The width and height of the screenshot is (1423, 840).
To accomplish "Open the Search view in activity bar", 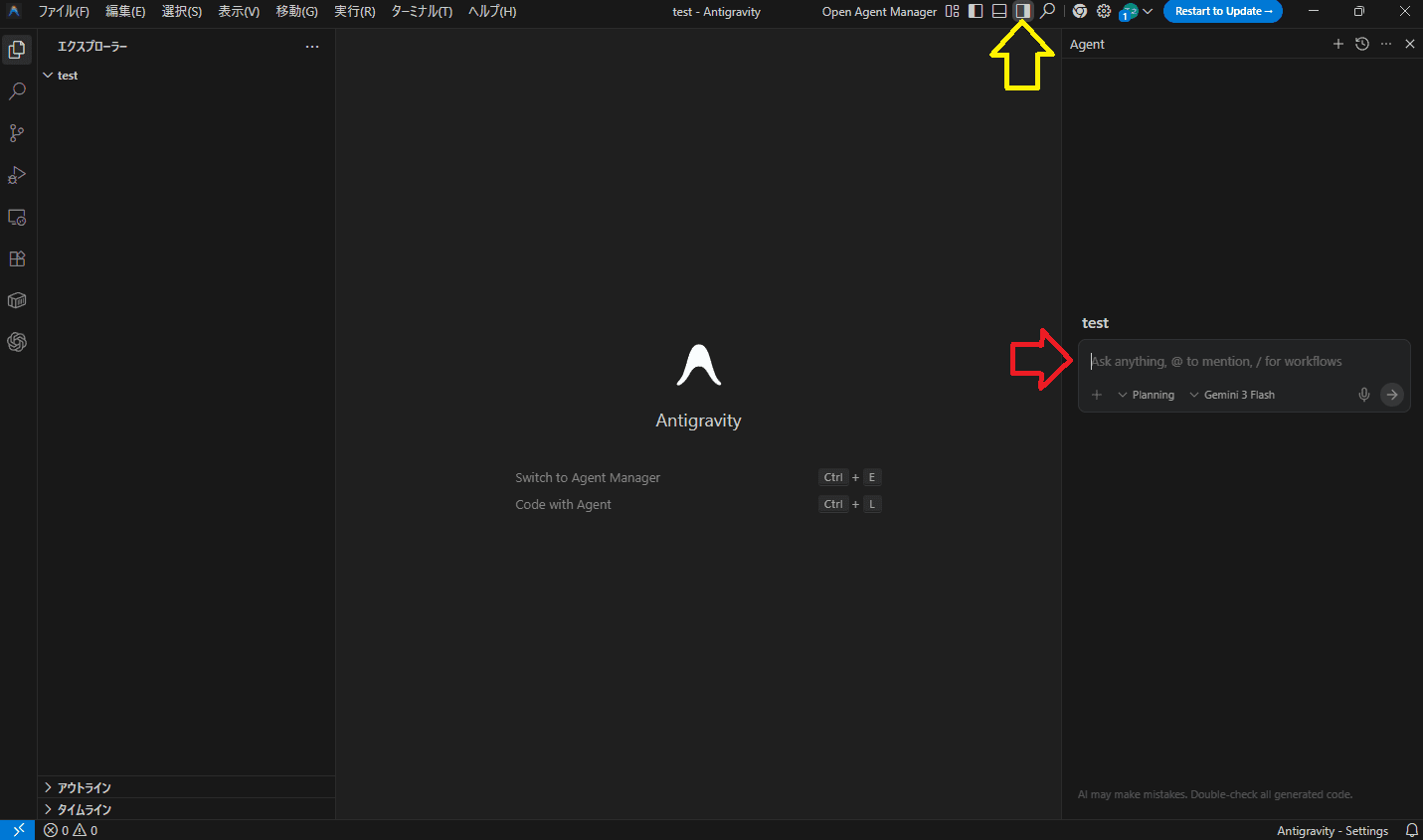I will (17, 91).
